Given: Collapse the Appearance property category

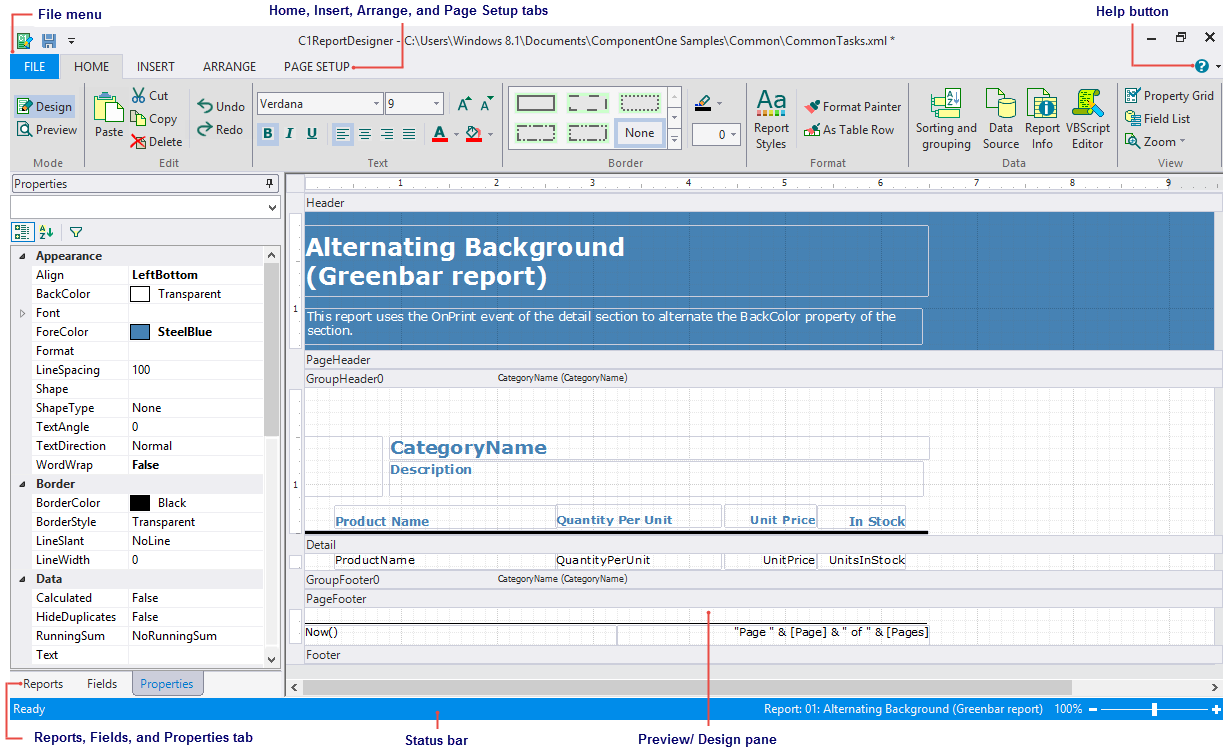Looking at the screenshot, I should click(23, 256).
